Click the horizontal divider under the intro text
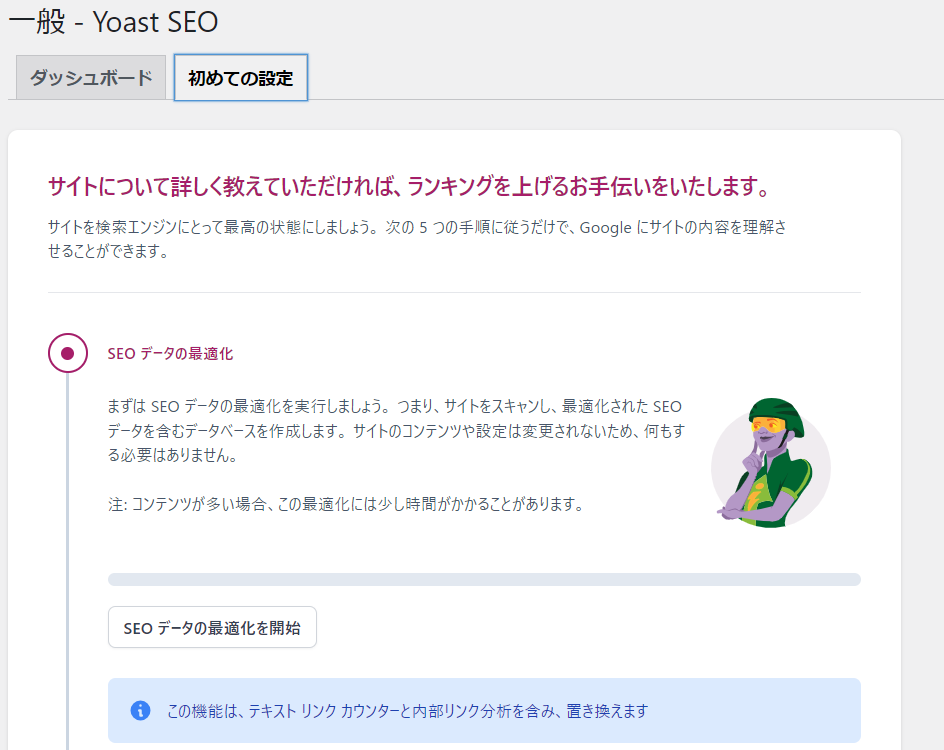Viewport: 944px width, 750px height. click(454, 293)
